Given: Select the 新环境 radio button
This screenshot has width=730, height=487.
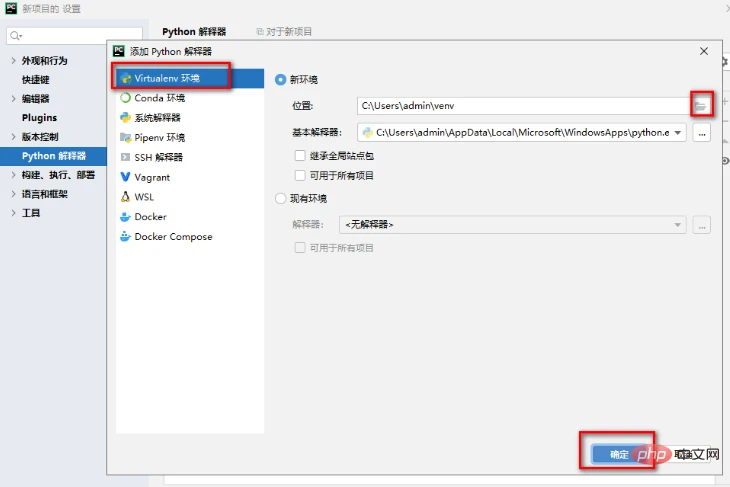Looking at the screenshot, I should tap(281, 80).
